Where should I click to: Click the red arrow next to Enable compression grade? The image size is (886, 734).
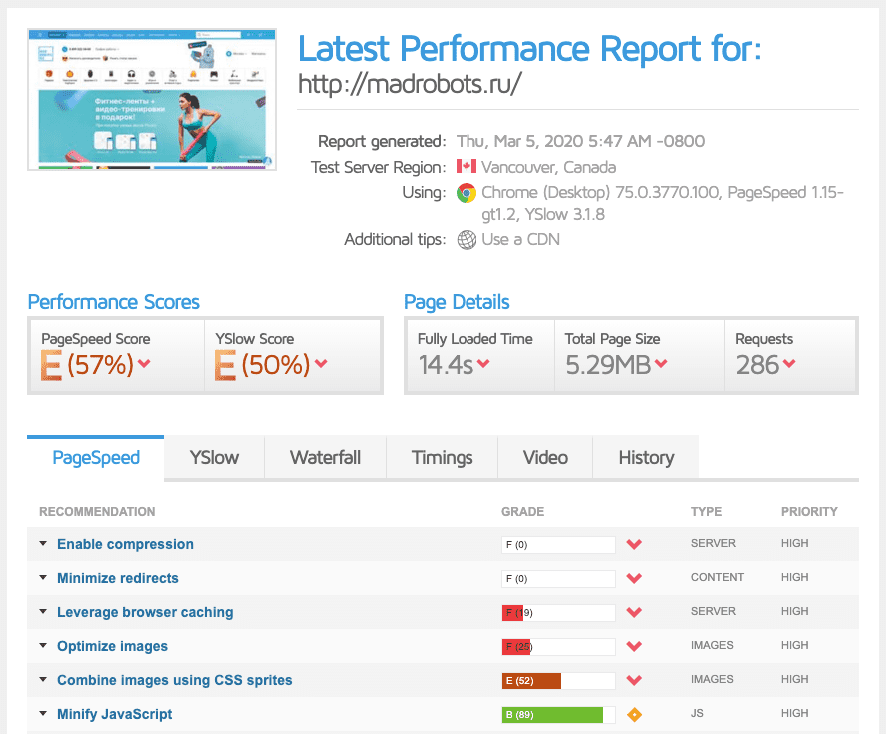tap(633, 545)
